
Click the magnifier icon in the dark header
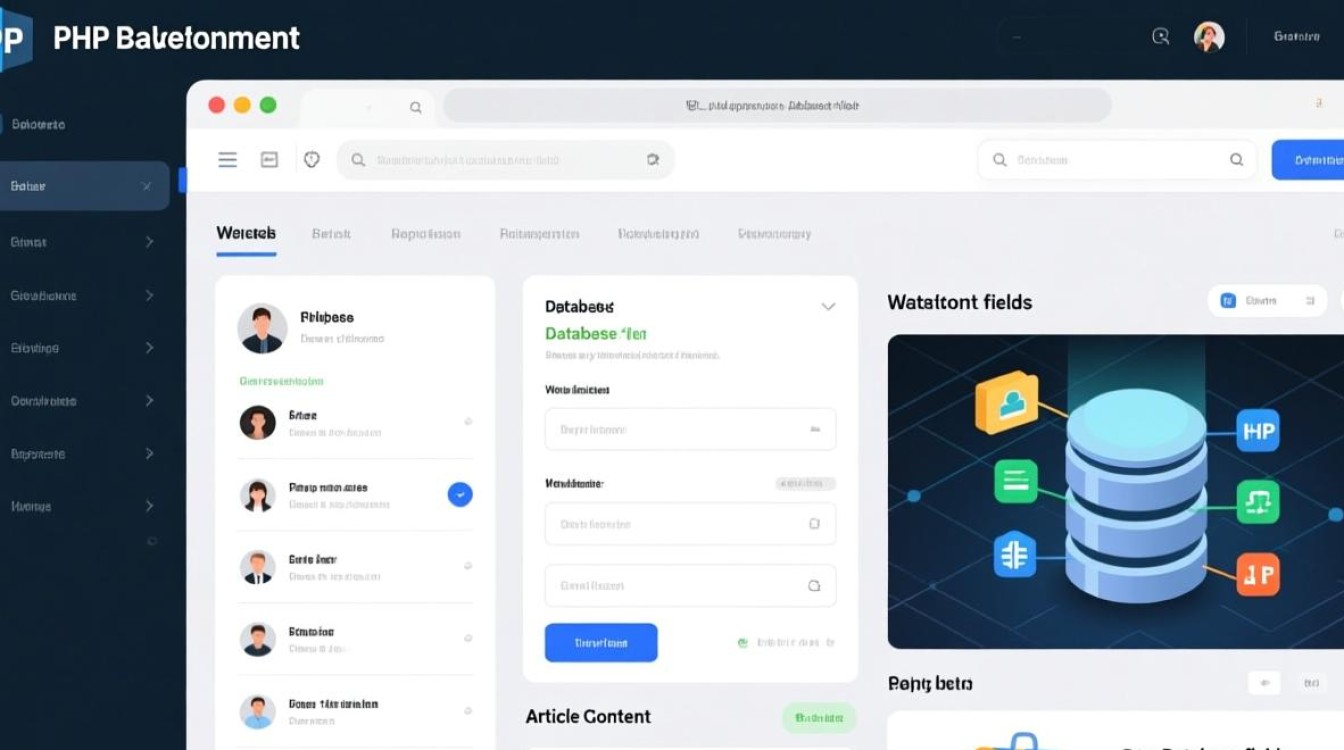coord(1161,37)
